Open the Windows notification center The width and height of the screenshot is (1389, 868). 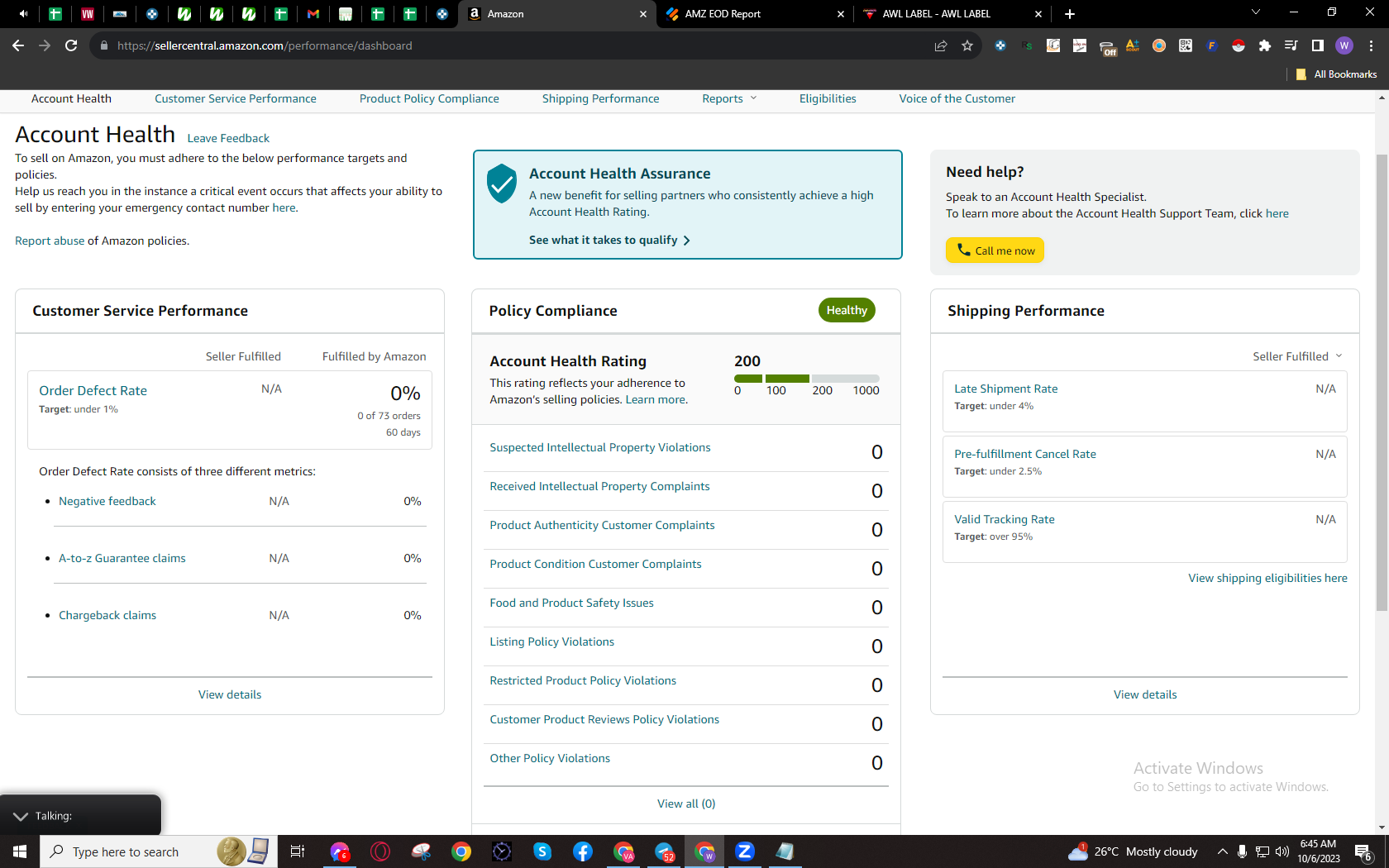(x=1364, y=851)
